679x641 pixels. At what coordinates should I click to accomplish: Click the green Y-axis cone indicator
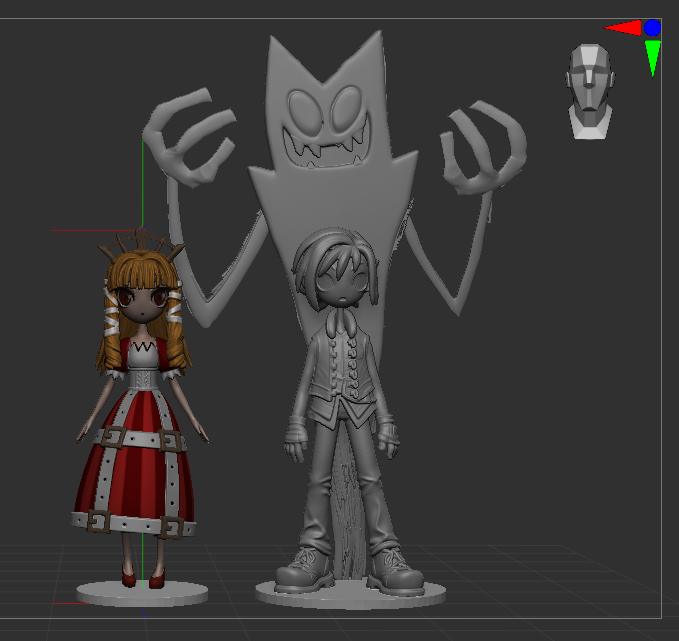click(652, 58)
